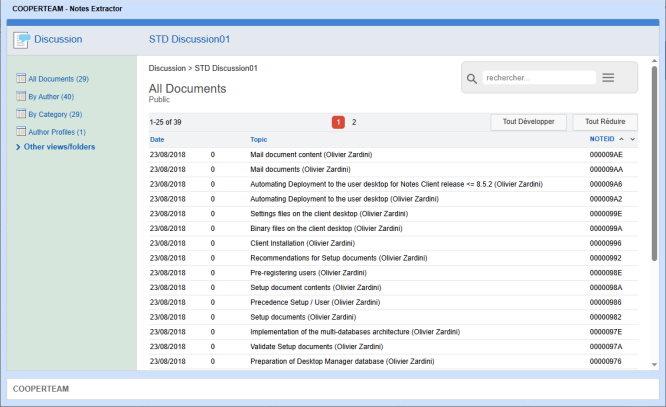Click the COOPERTEAM footer text
This screenshot has height=407, width=666.
(x=41, y=389)
